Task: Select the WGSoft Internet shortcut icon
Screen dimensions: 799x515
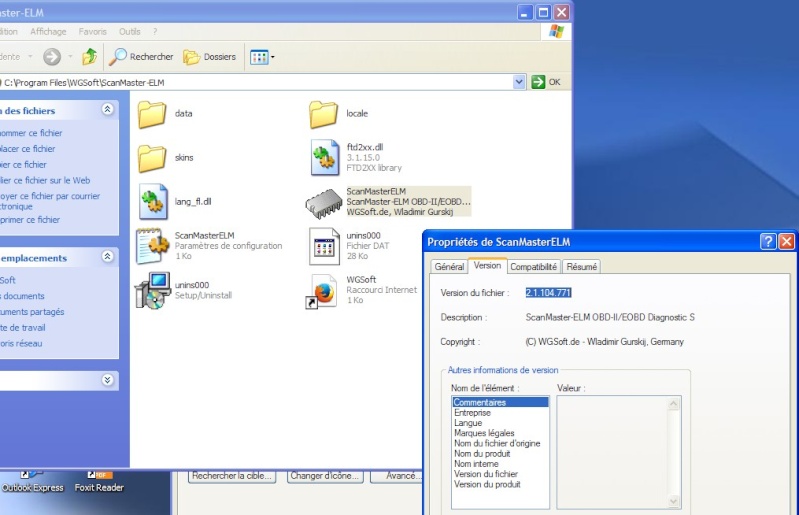Action: [x=321, y=291]
